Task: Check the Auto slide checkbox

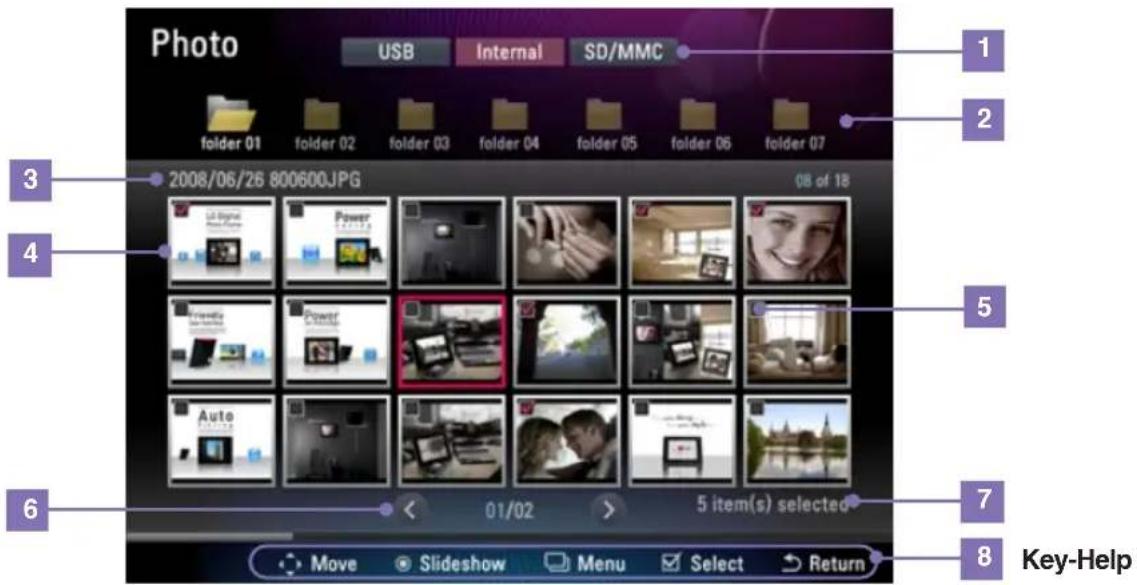Action: [180, 408]
